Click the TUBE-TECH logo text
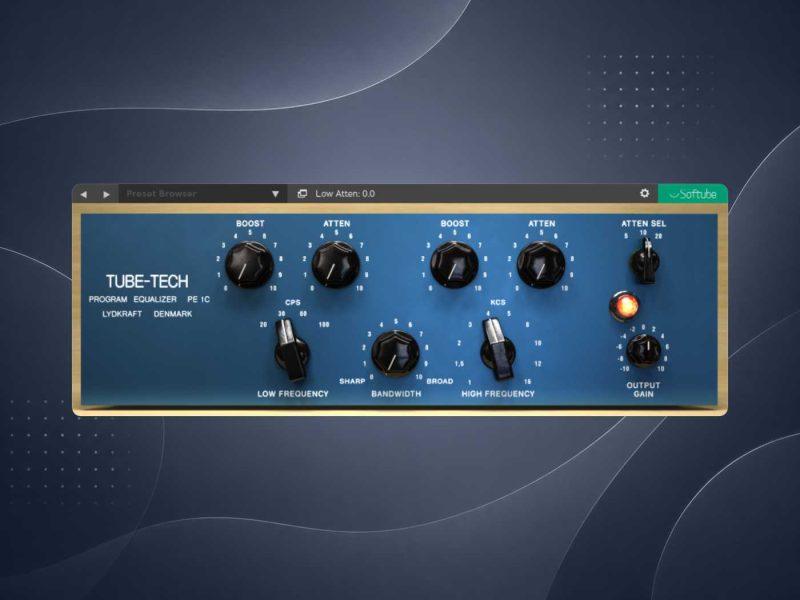The image size is (800, 600). pyautogui.click(x=147, y=281)
